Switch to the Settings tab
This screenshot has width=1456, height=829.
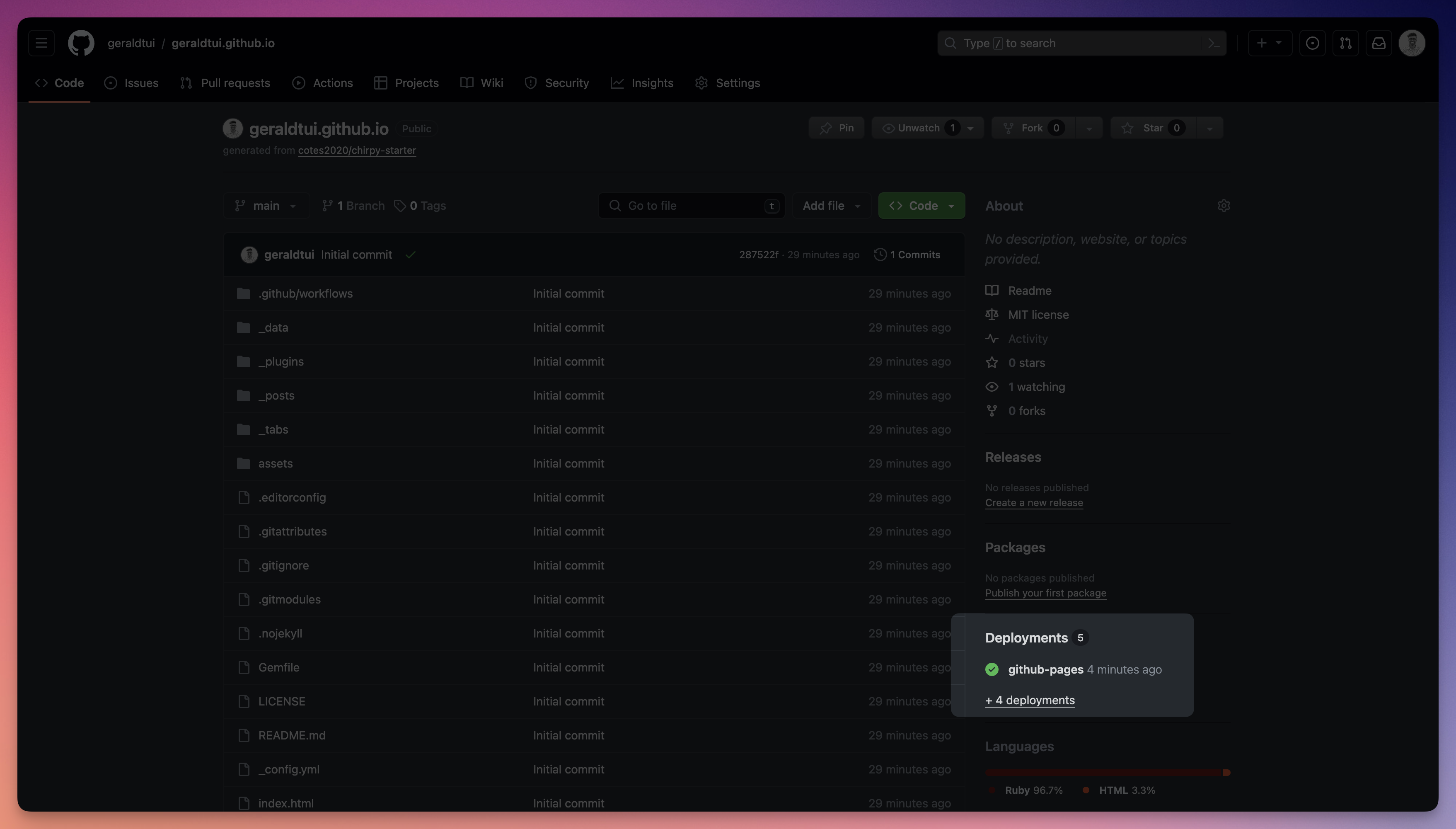click(x=727, y=83)
